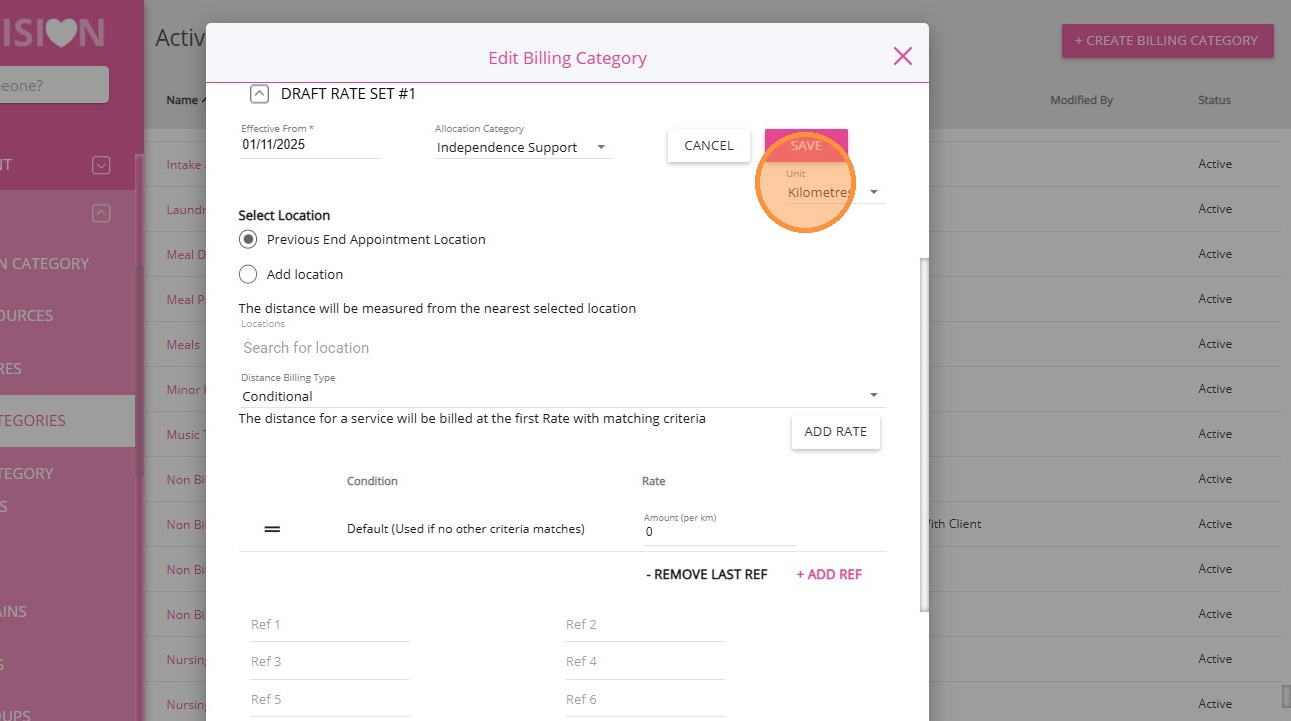Close the Edit Billing Category dialog
This screenshot has height=721, width=1291.
click(x=902, y=56)
